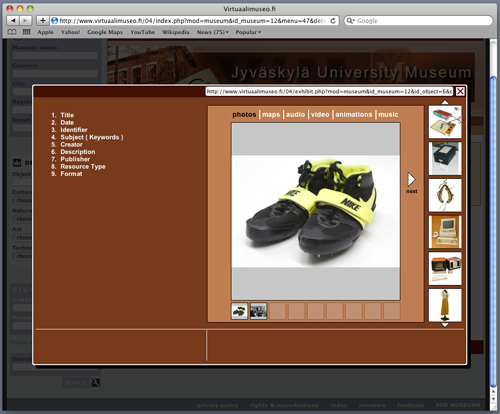Click the blue page scrollbar thumb
This screenshot has width=500, height=414.
[x=494, y=232]
